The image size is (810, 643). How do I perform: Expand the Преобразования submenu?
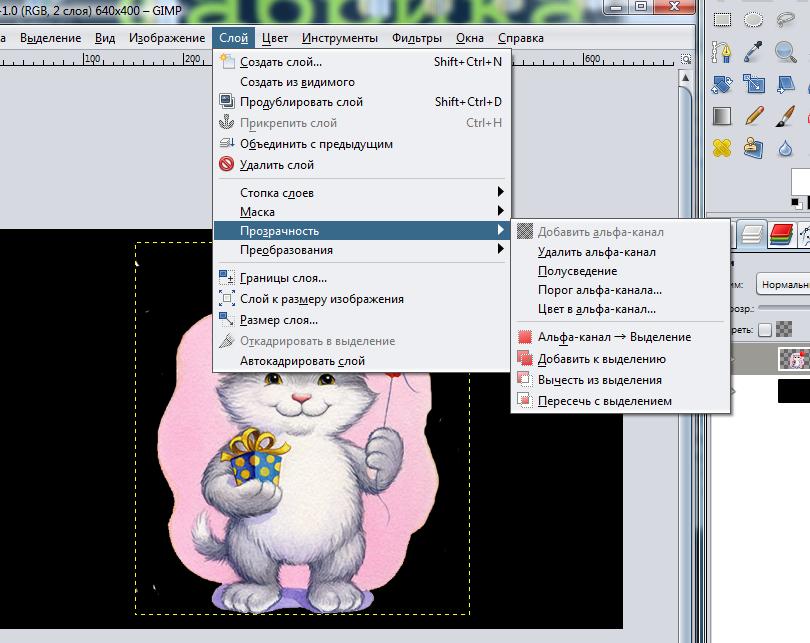pyautogui.click(x=362, y=250)
